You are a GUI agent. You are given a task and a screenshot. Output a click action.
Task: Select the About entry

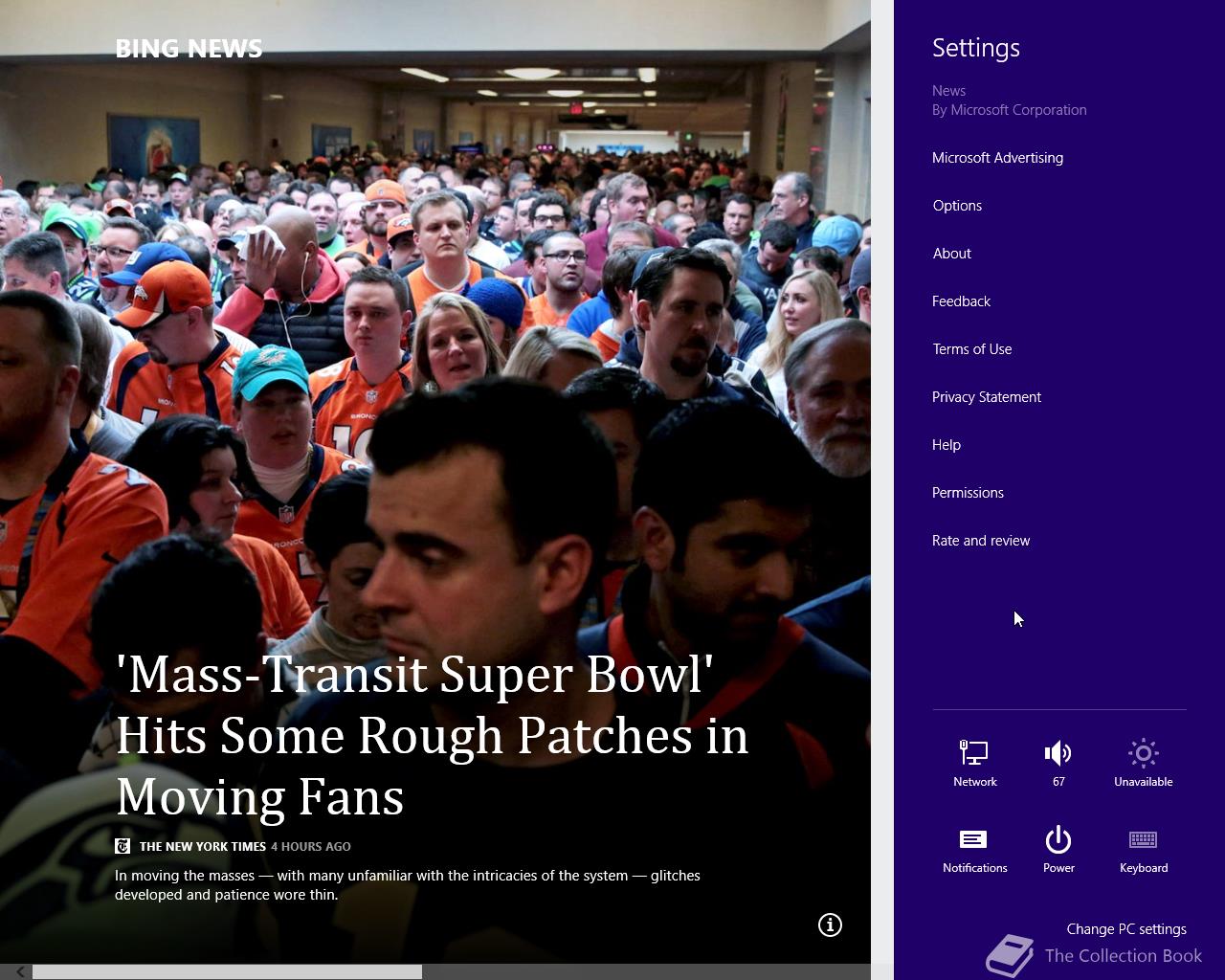pyautogui.click(x=951, y=254)
